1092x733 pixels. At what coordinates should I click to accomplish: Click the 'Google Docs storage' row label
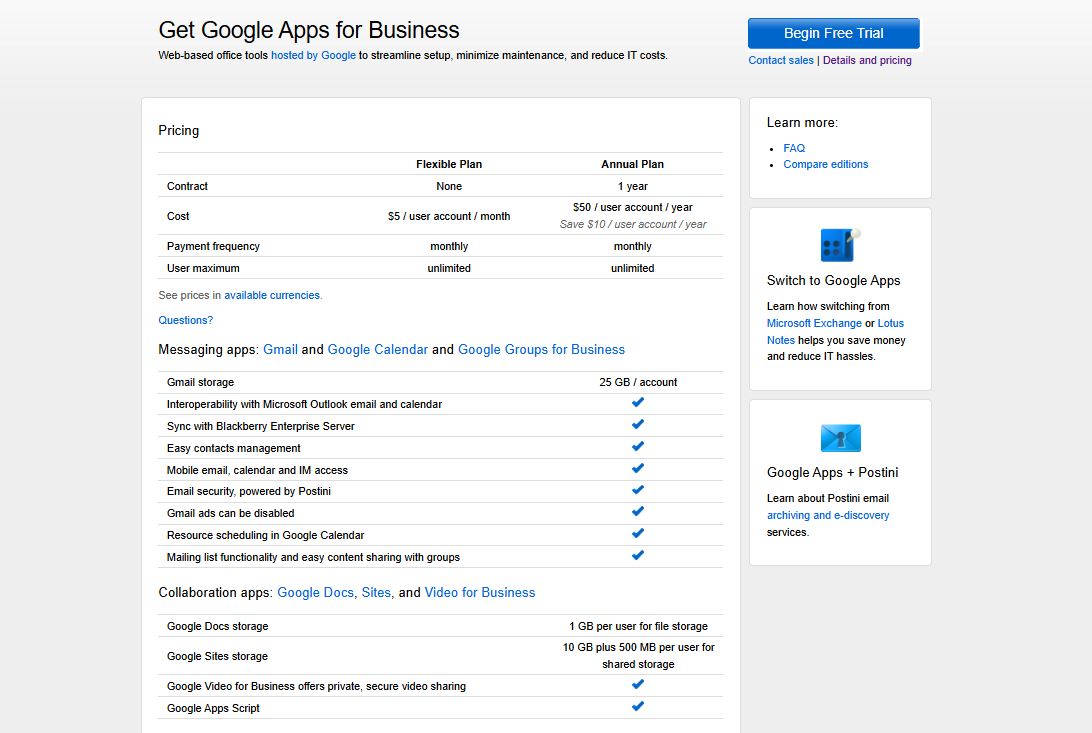[x=217, y=626]
